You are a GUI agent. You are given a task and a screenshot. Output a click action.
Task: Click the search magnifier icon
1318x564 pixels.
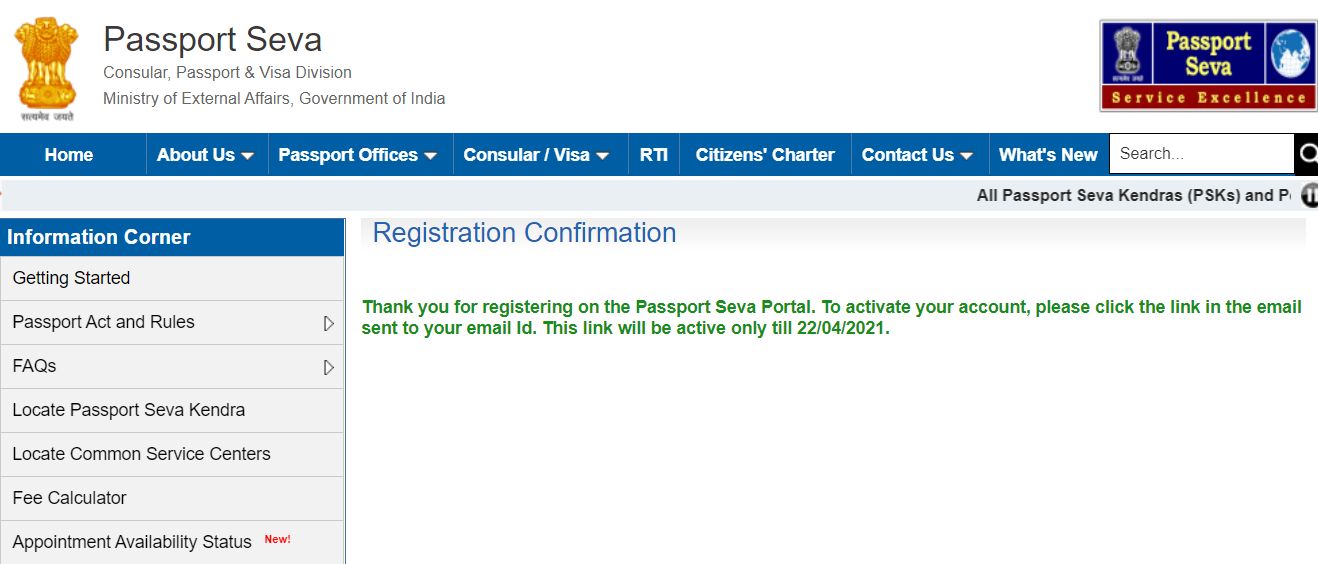click(x=1307, y=154)
